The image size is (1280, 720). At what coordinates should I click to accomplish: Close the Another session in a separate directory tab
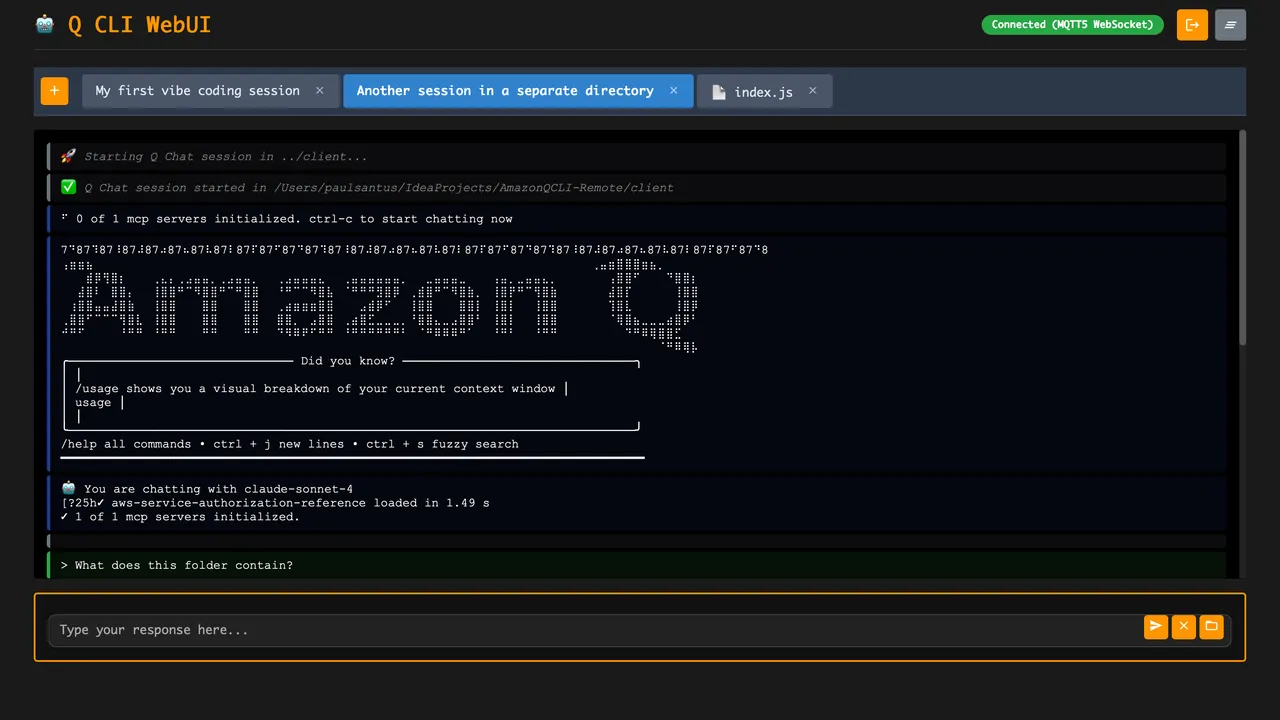pos(673,90)
